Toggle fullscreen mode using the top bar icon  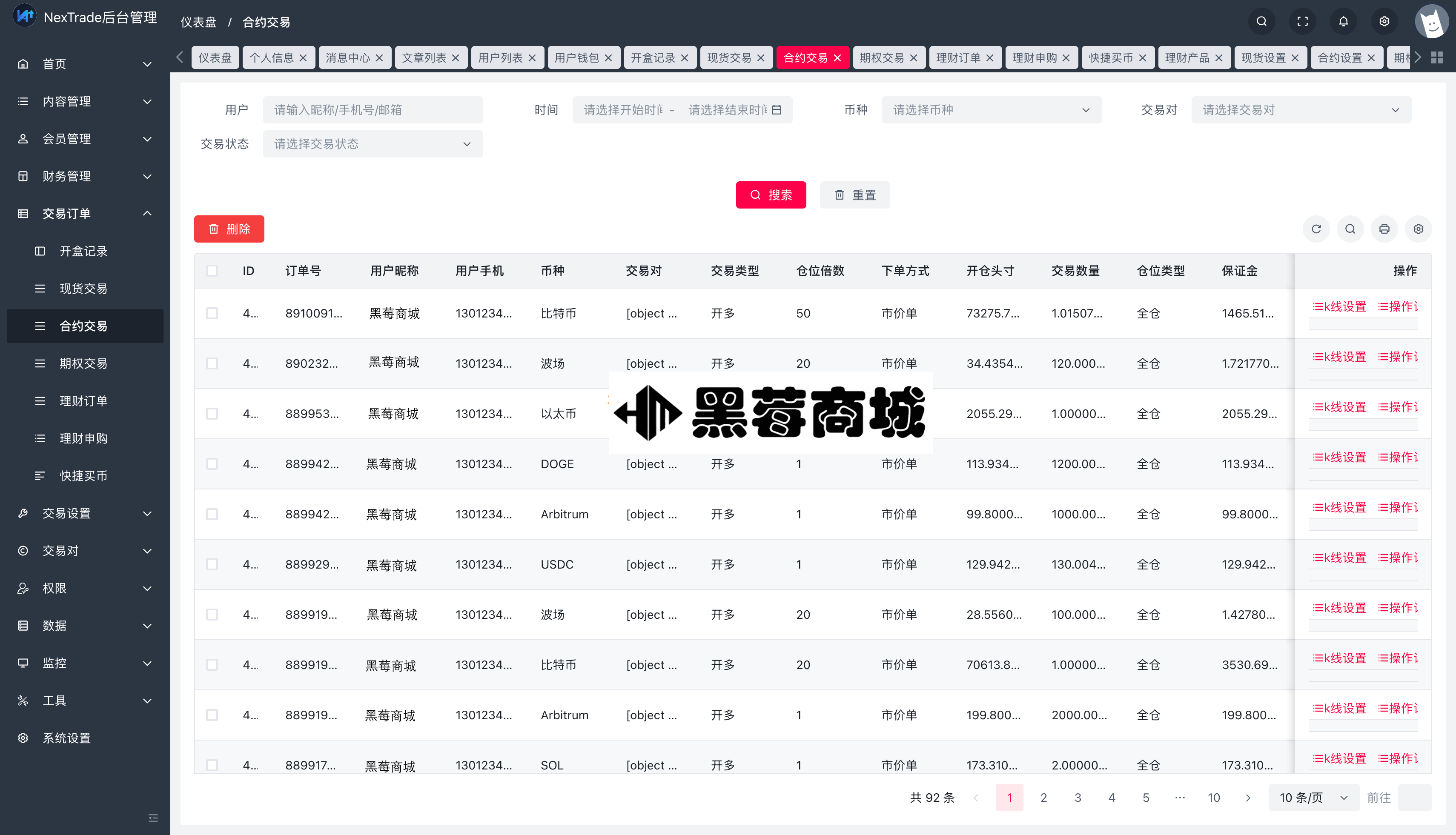tap(1302, 21)
